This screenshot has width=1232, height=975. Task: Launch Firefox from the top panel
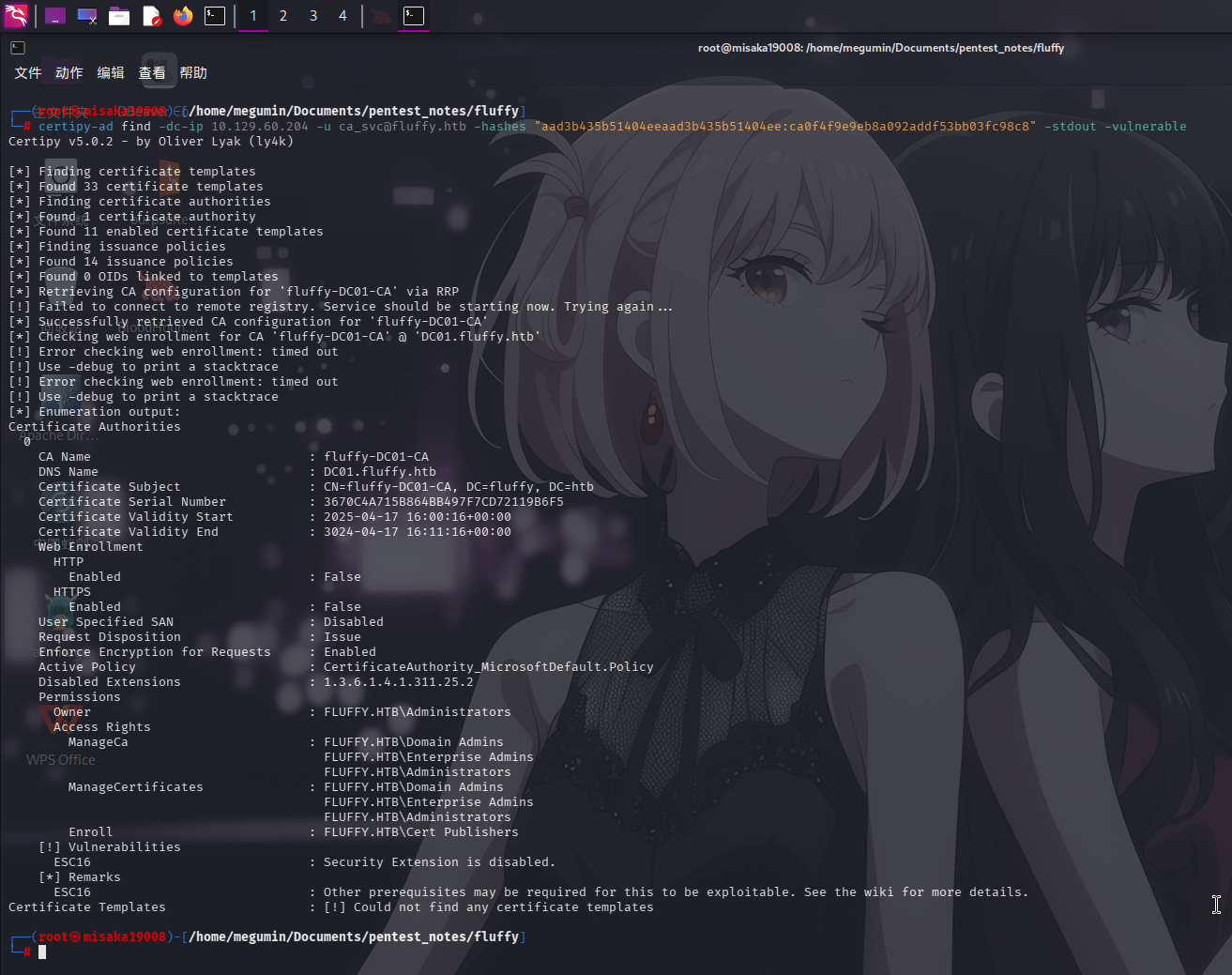tap(183, 16)
